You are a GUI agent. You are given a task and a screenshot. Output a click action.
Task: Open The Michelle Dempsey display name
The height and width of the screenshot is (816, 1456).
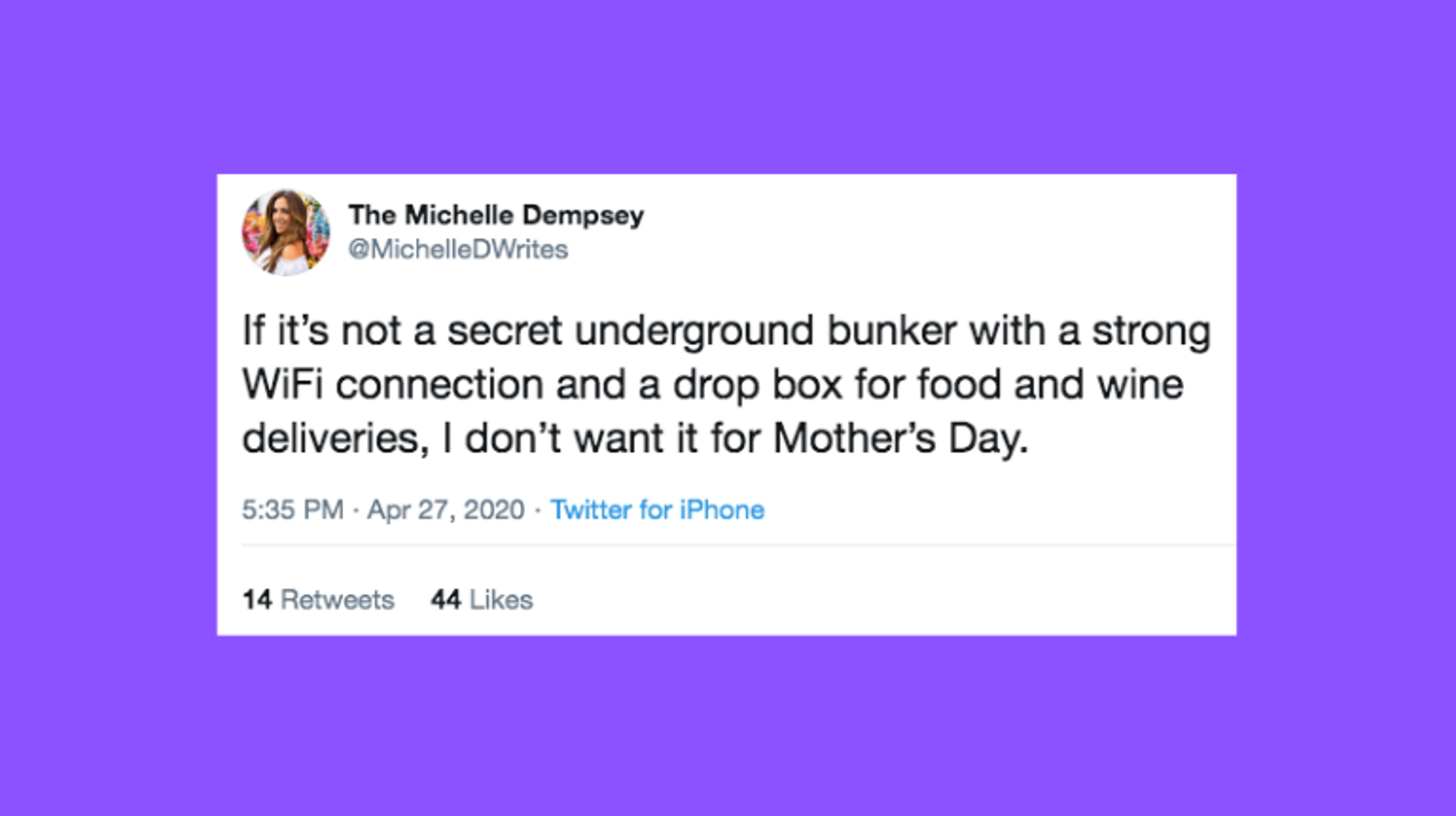[x=496, y=215]
